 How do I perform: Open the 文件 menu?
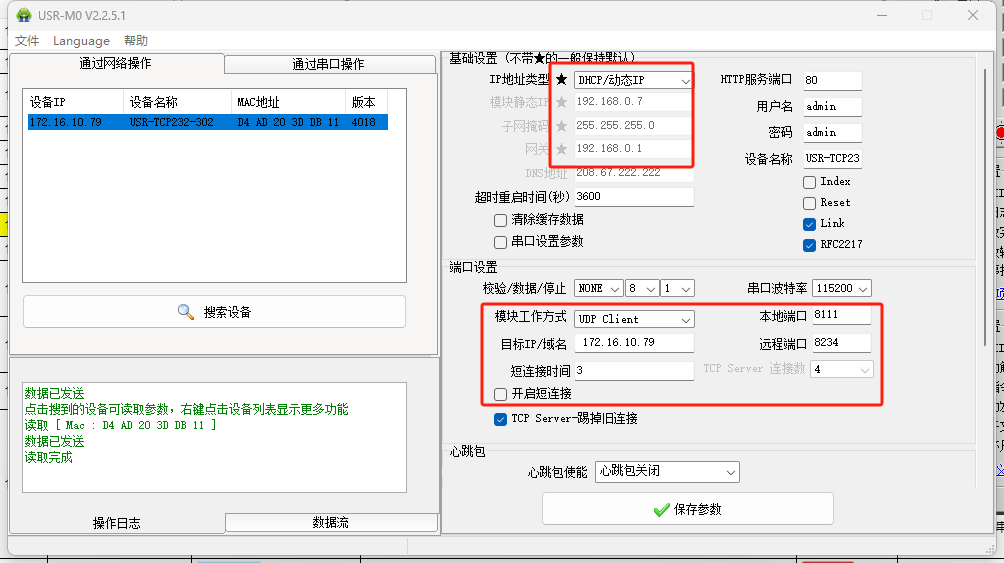coord(27,41)
